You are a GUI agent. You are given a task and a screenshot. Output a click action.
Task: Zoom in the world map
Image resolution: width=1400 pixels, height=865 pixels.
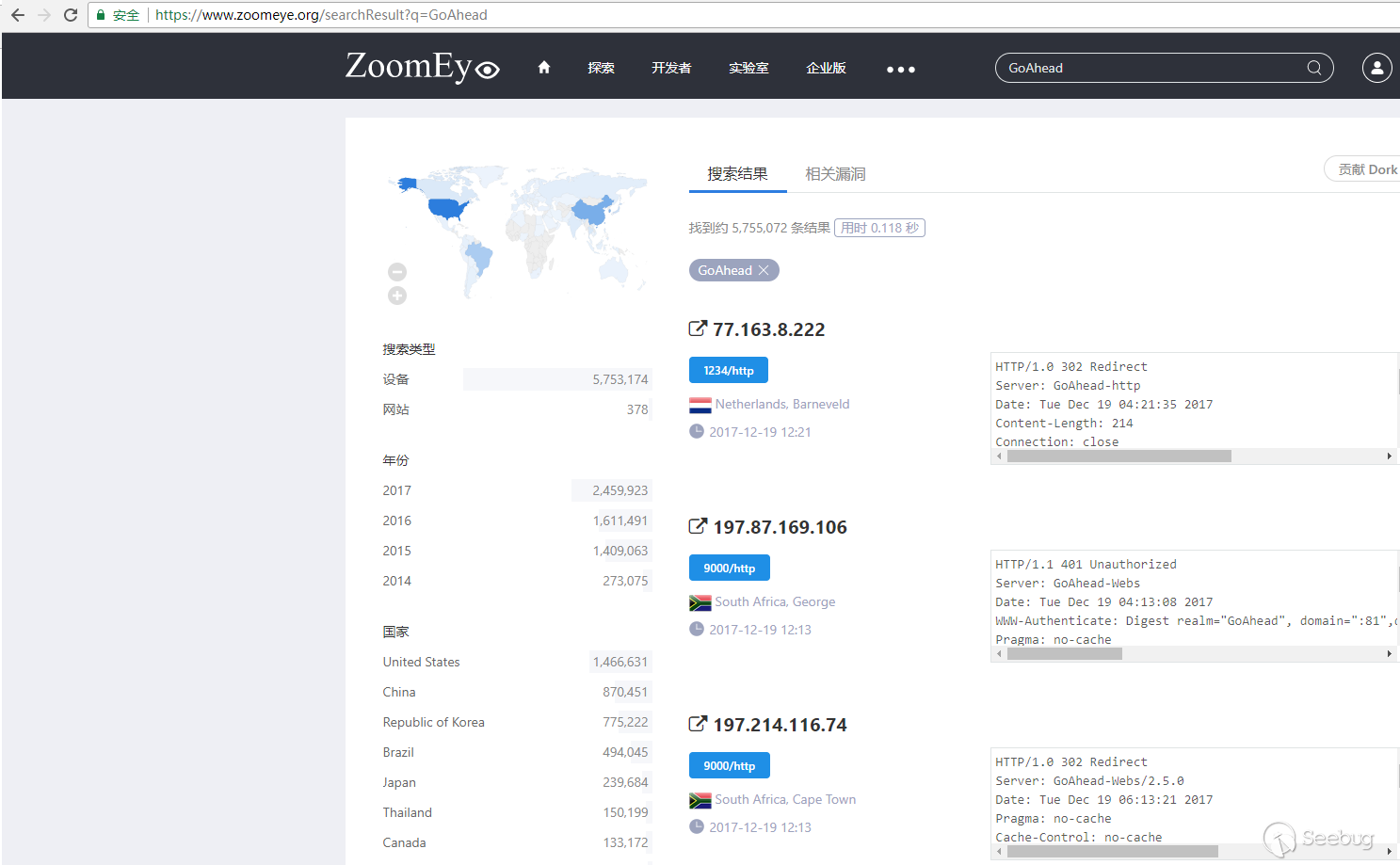(x=397, y=296)
